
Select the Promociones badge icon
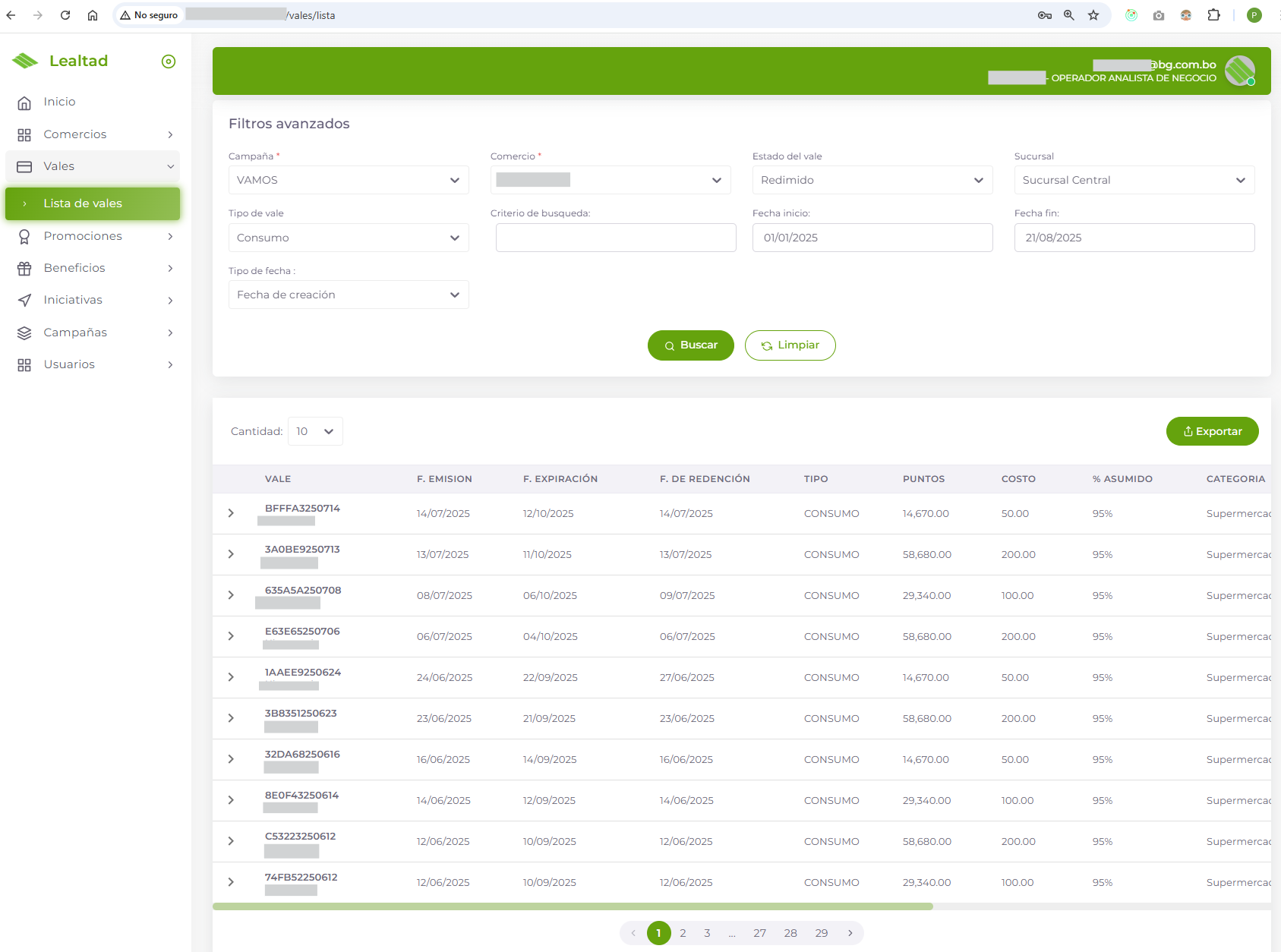(25, 236)
